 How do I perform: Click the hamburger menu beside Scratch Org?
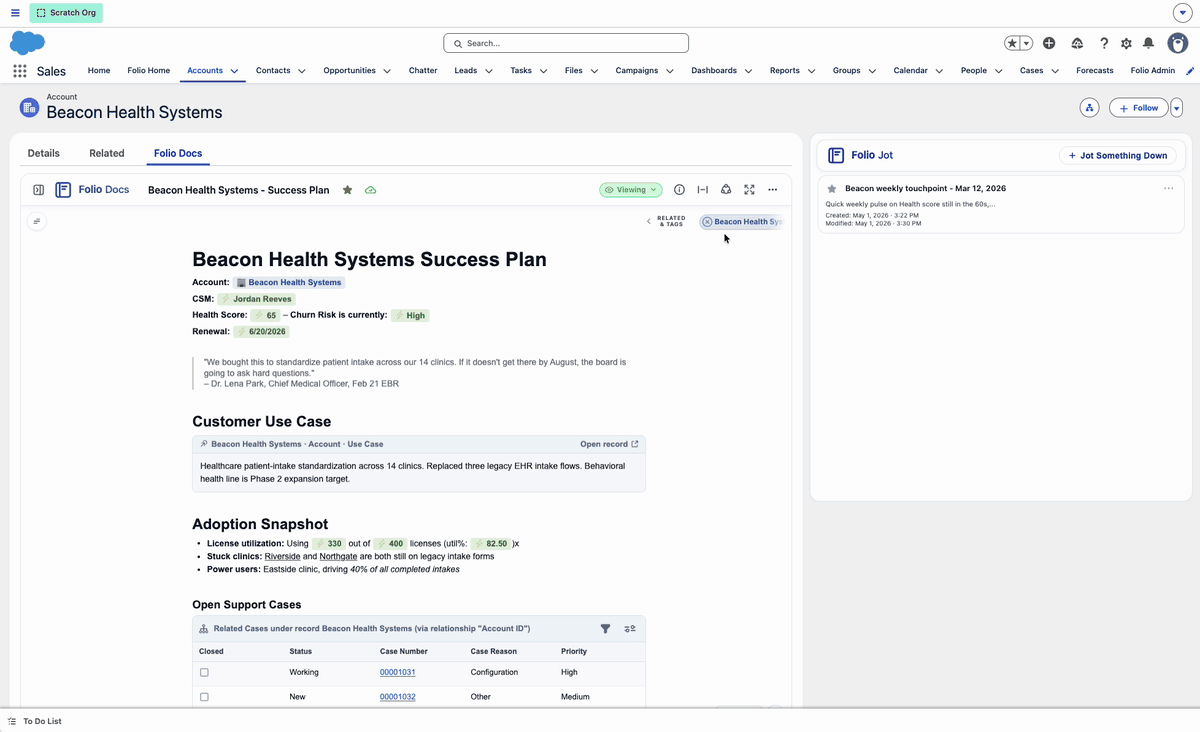tap(15, 13)
